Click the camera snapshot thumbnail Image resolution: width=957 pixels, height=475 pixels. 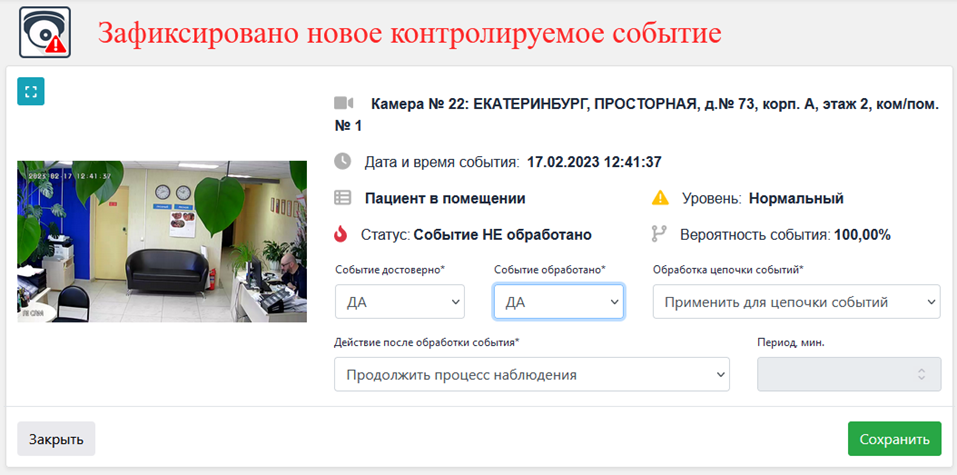coord(162,241)
